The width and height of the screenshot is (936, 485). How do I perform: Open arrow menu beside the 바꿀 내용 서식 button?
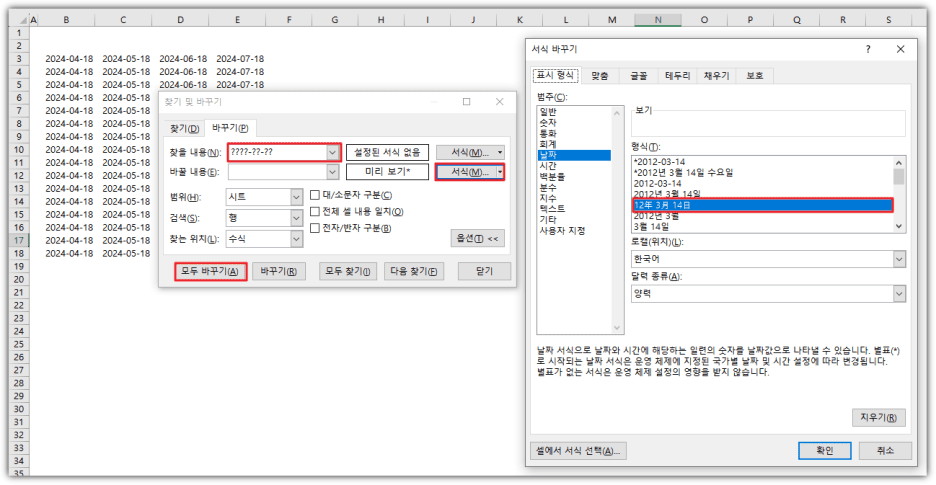pos(500,172)
